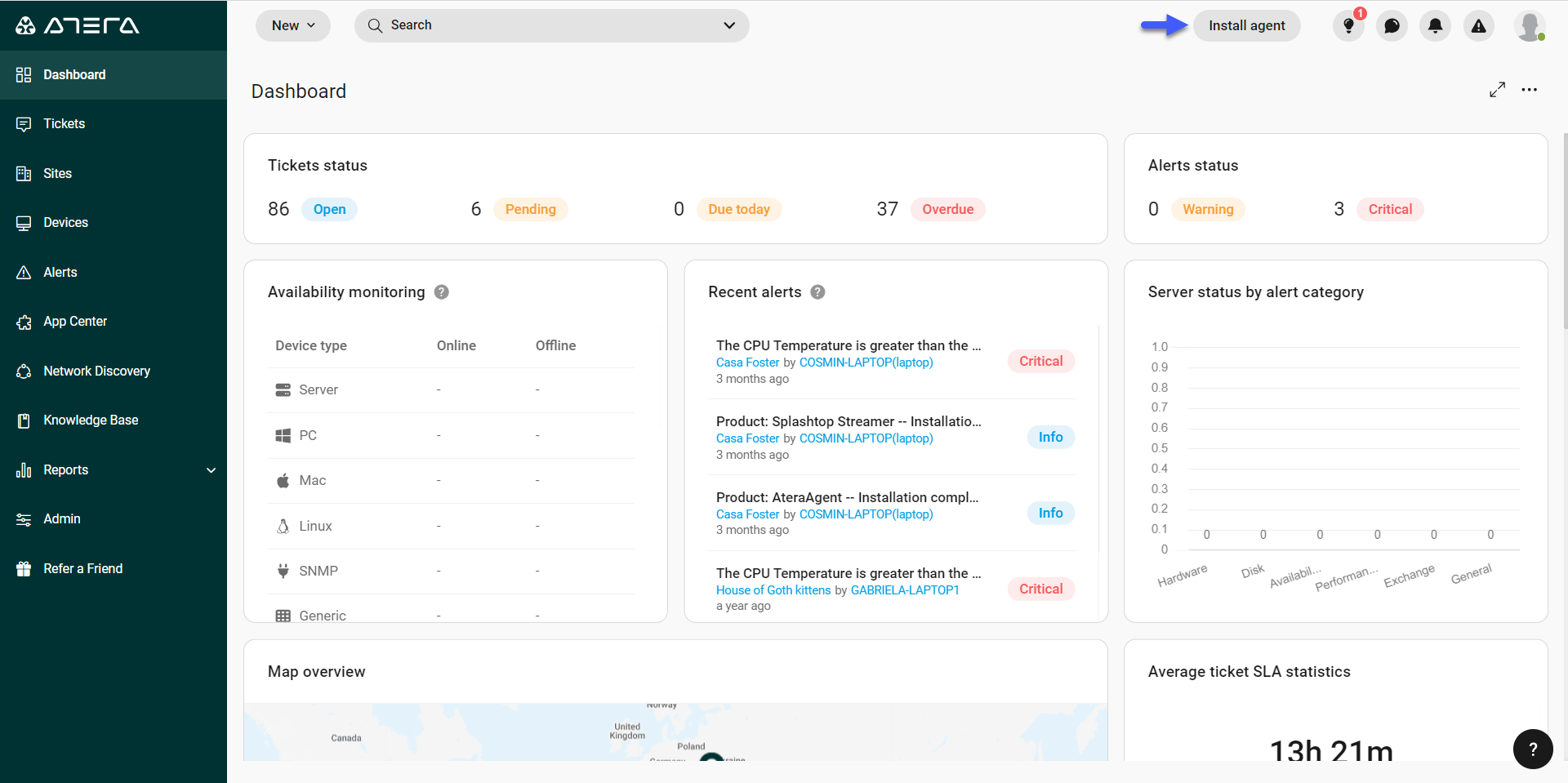Click the bell notifications icon

[1435, 26]
